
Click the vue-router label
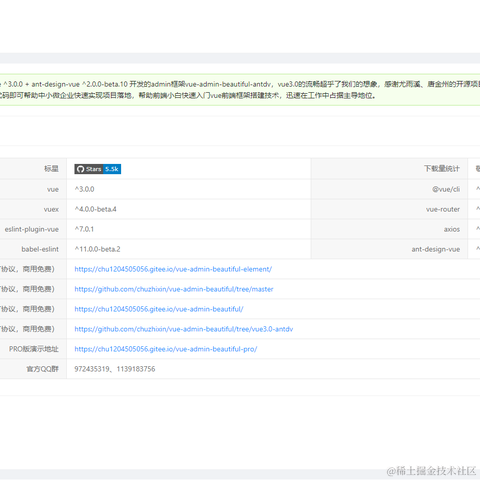[x=443, y=209]
